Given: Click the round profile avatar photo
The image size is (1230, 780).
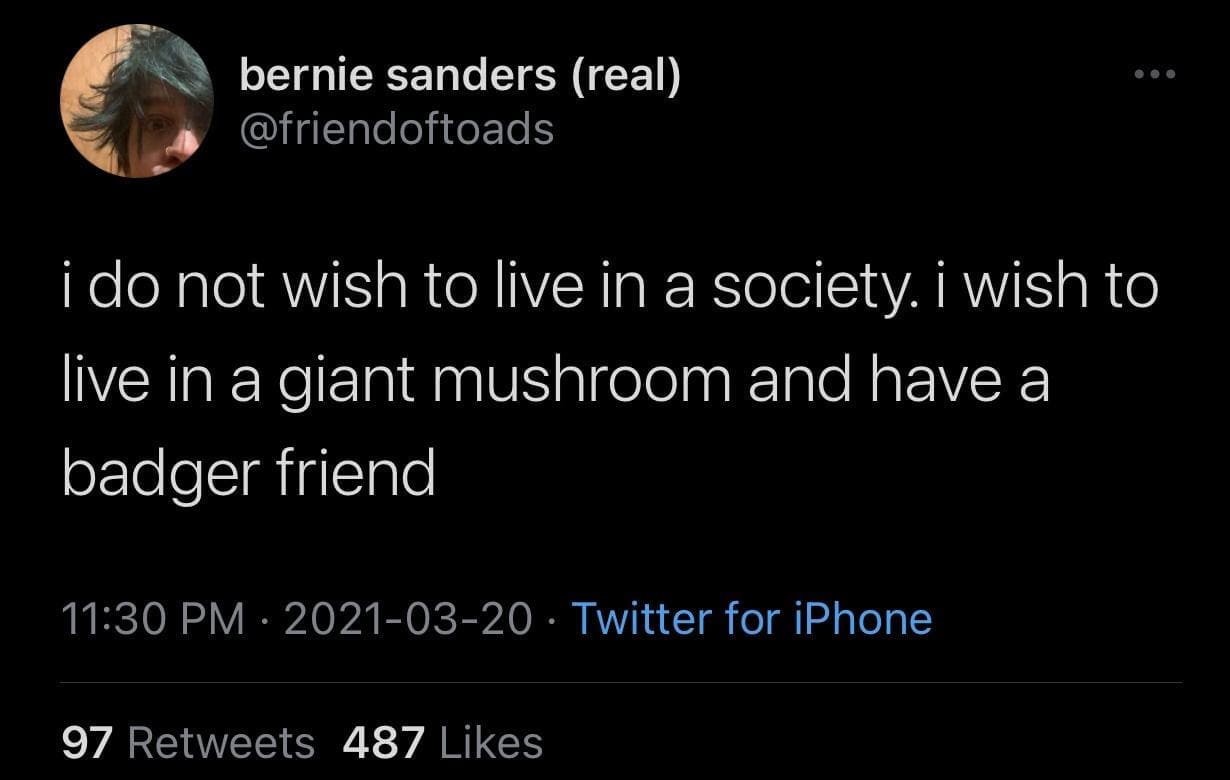Looking at the screenshot, I should [135, 101].
